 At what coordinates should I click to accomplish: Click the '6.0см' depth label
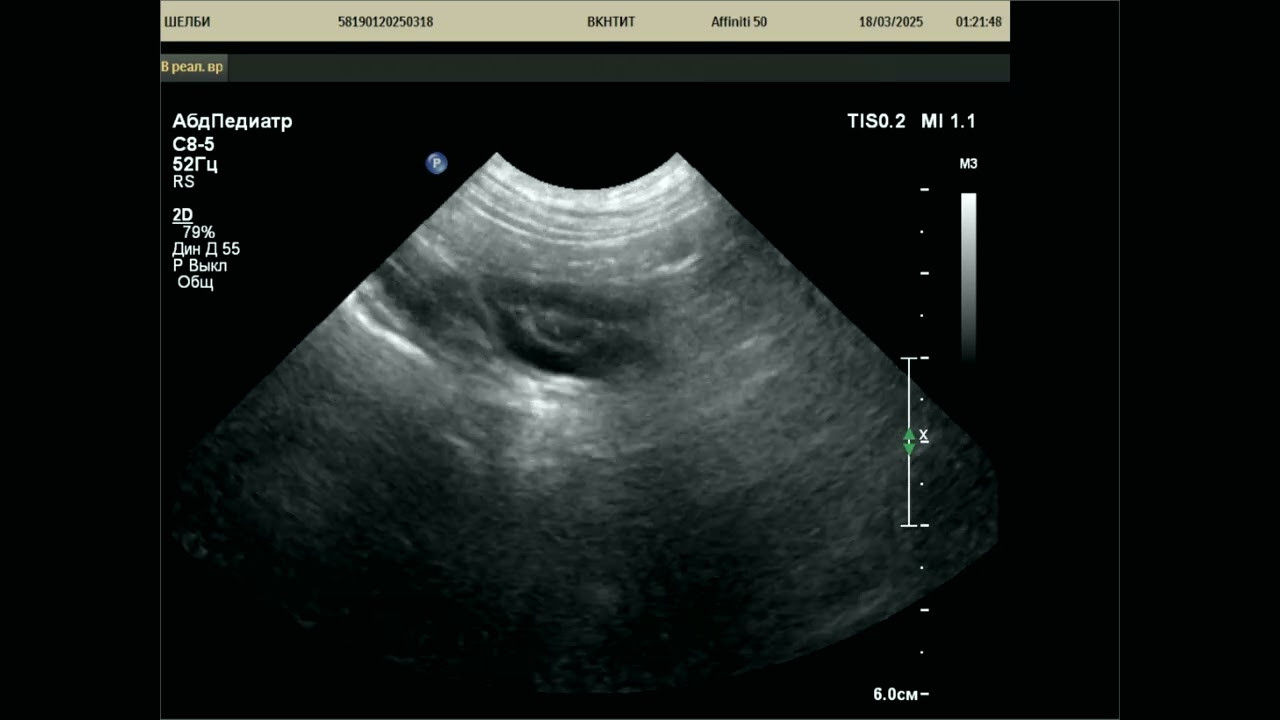point(895,694)
